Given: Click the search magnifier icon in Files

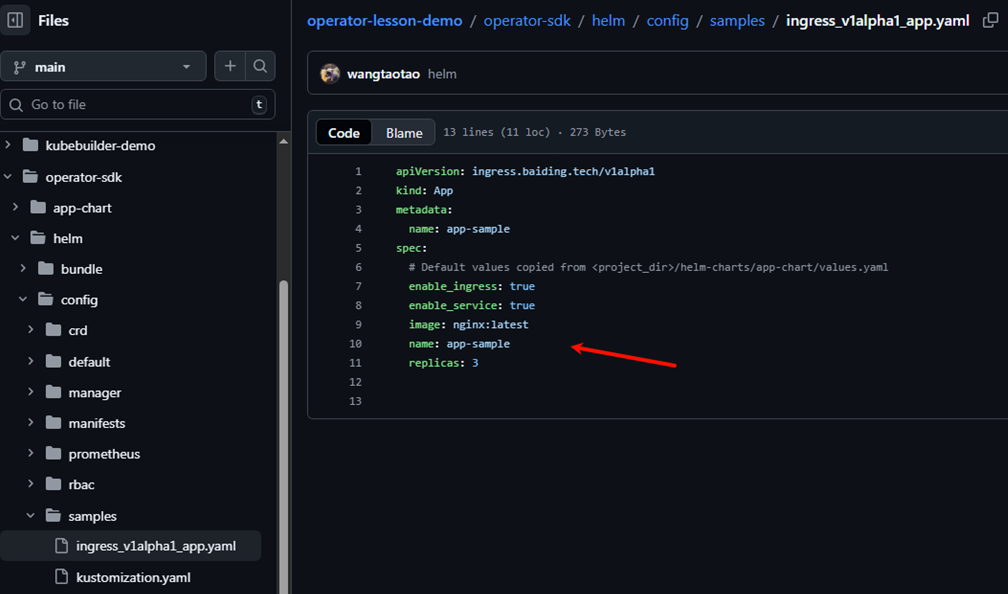Looking at the screenshot, I should coord(260,66).
